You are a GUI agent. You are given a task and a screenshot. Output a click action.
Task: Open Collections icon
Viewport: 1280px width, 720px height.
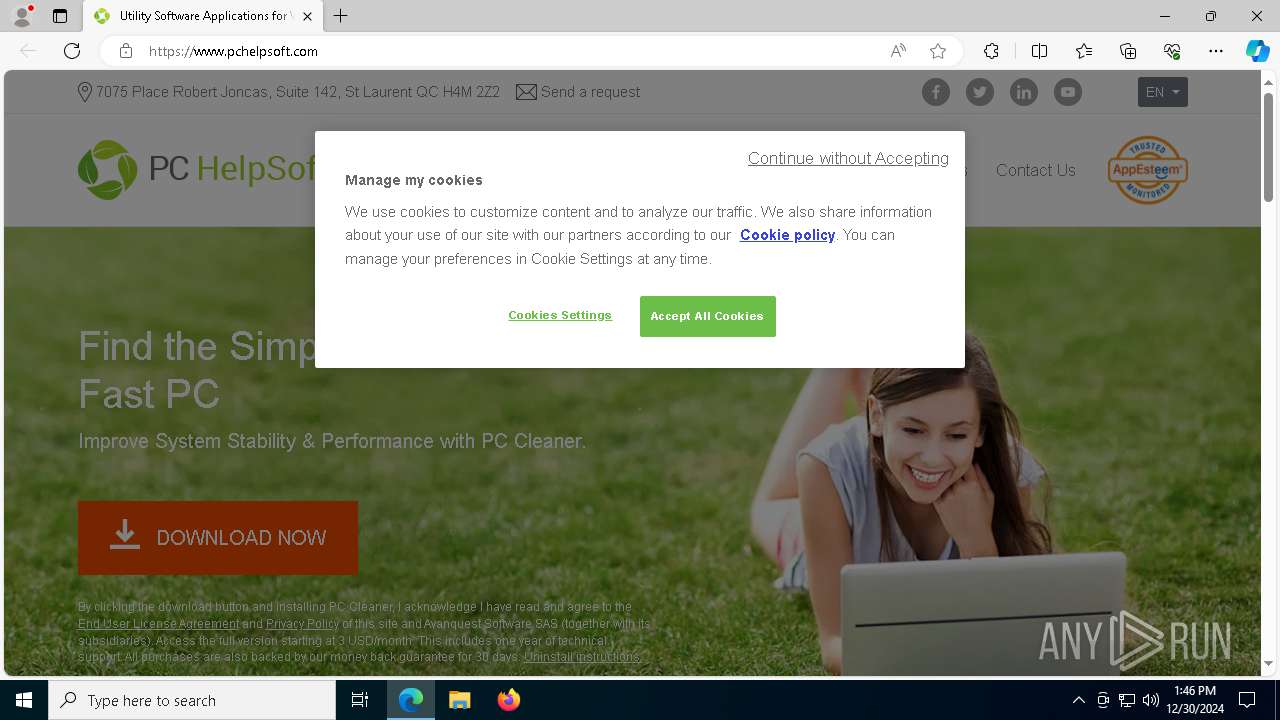coord(1128,51)
